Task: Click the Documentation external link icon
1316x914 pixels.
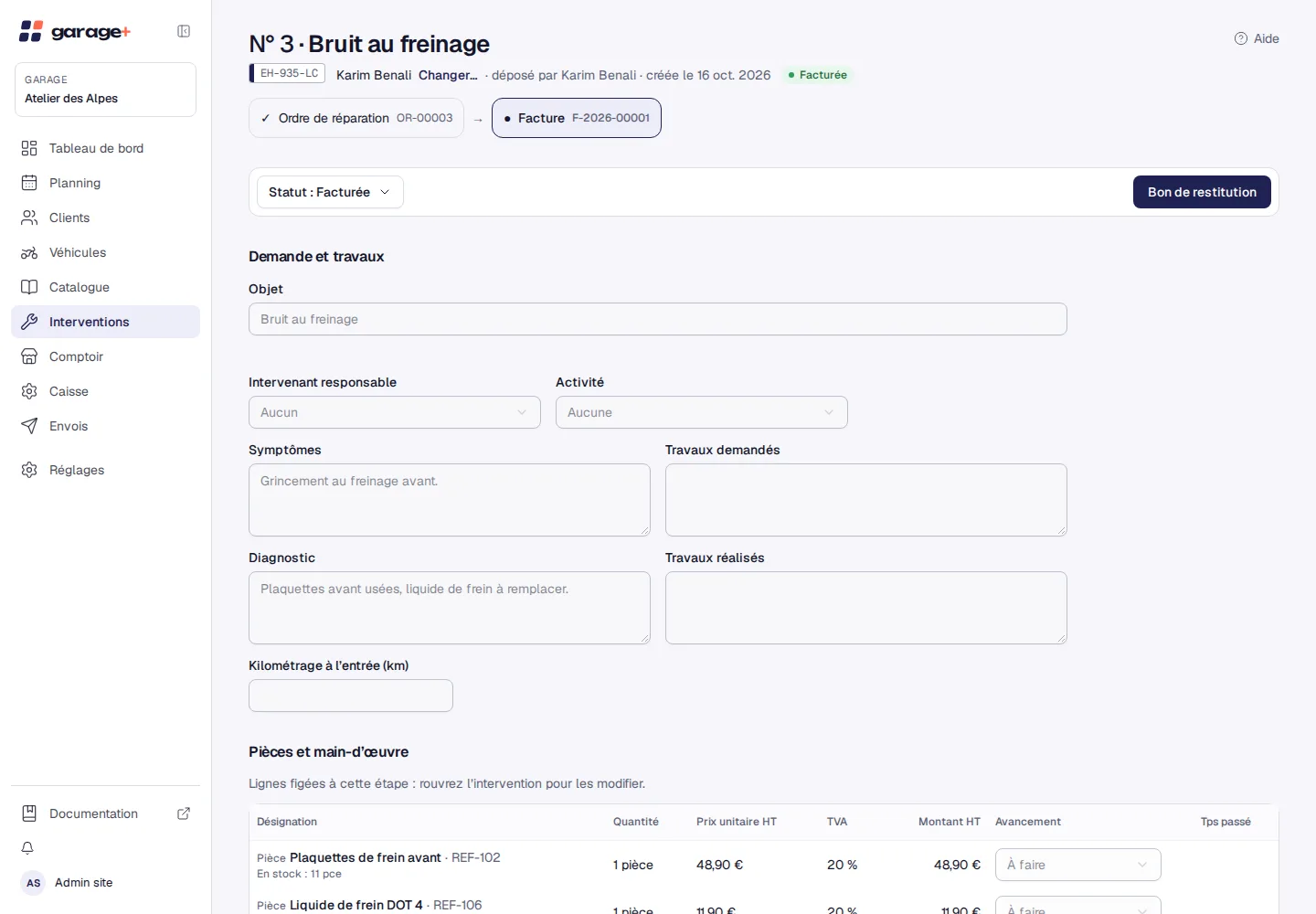Action: point(184,813)
